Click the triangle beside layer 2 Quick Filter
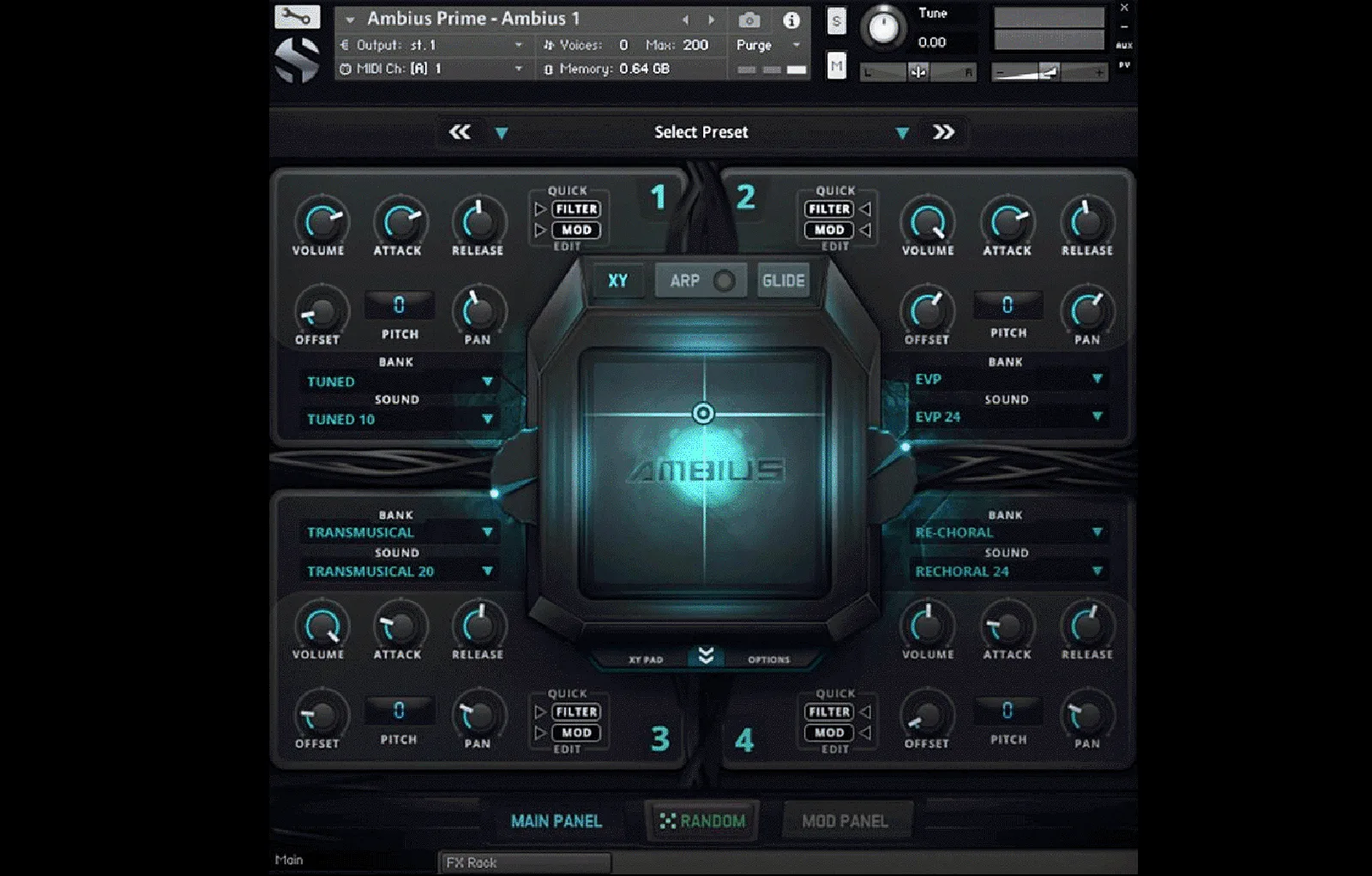 (865, 209)
